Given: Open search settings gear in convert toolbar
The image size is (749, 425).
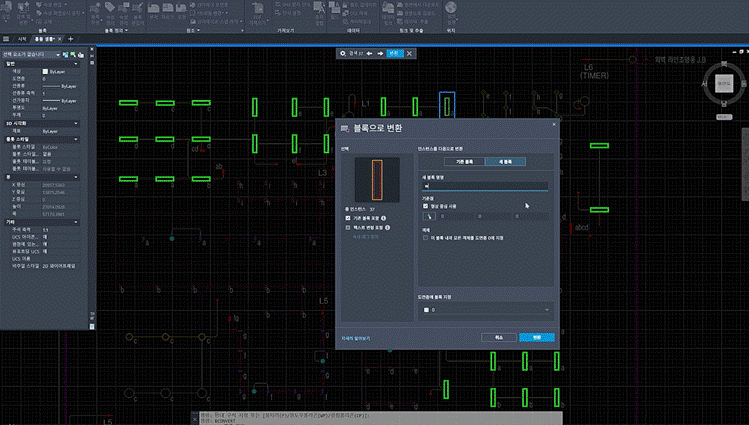Looking at the screenshot, I should click(x=343, y=53).
